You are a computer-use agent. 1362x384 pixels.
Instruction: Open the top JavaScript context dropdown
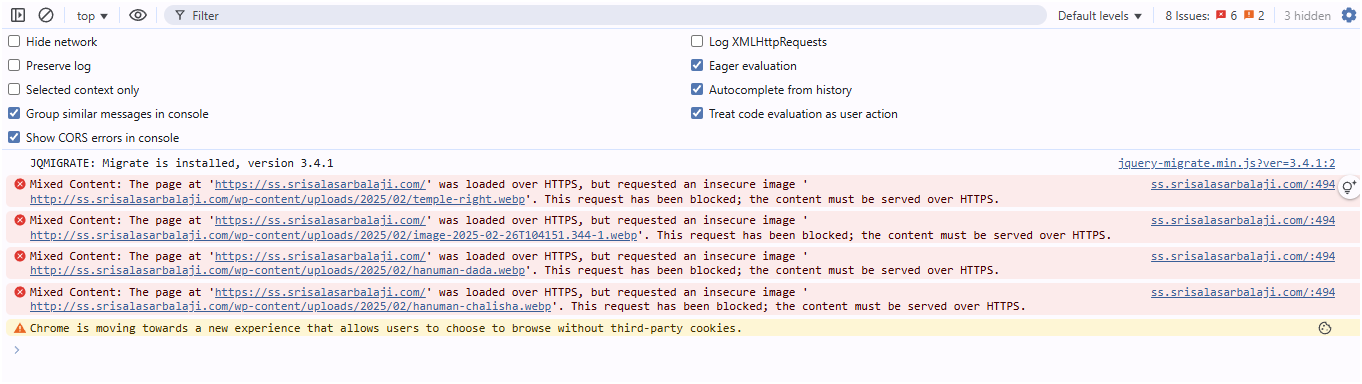point(93,15)
